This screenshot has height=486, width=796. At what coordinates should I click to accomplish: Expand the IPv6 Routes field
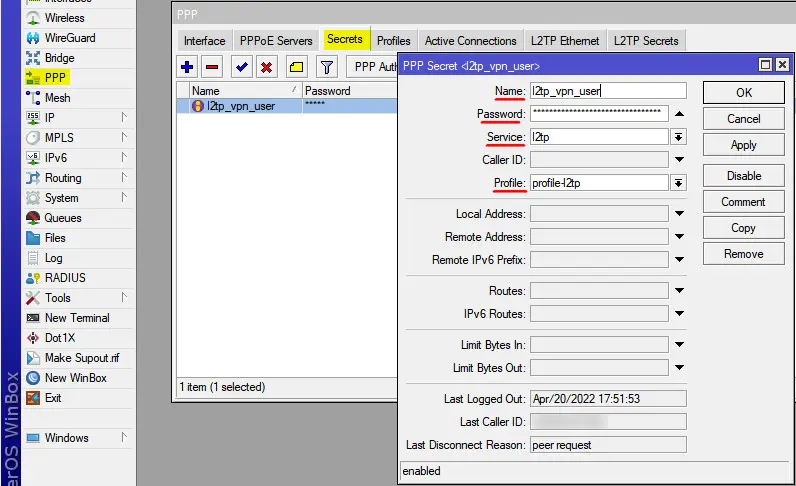pos(679,313)
